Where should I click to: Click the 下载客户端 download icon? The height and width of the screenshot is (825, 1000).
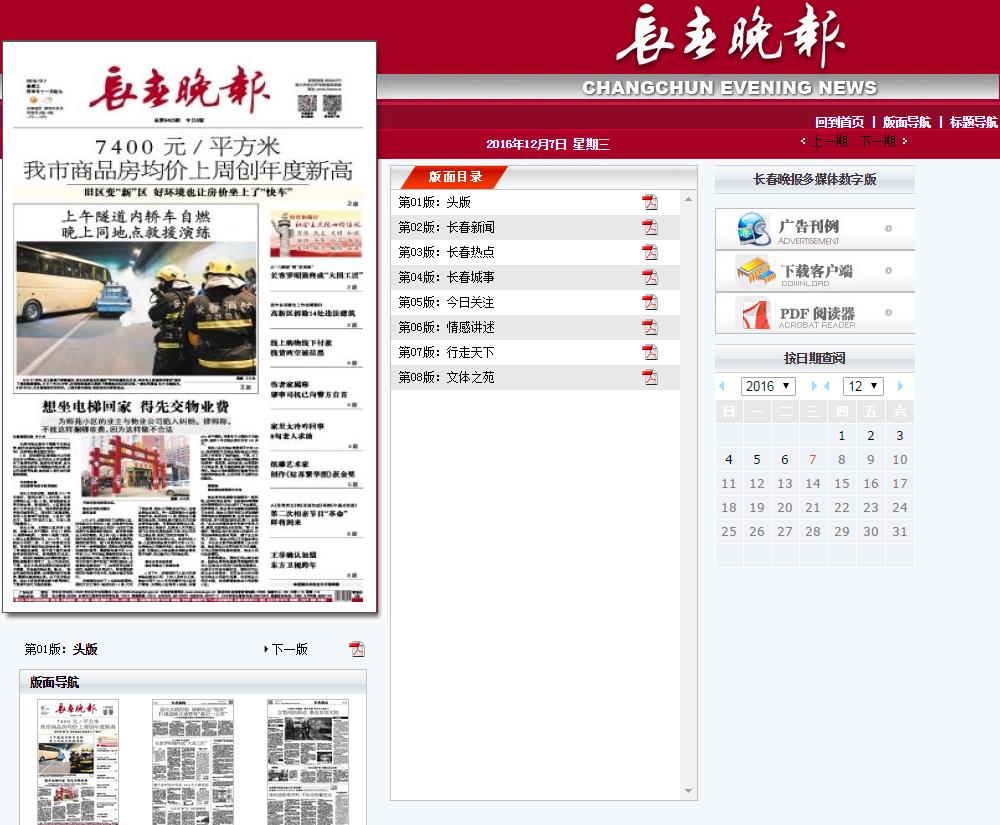tap(755, 271)
